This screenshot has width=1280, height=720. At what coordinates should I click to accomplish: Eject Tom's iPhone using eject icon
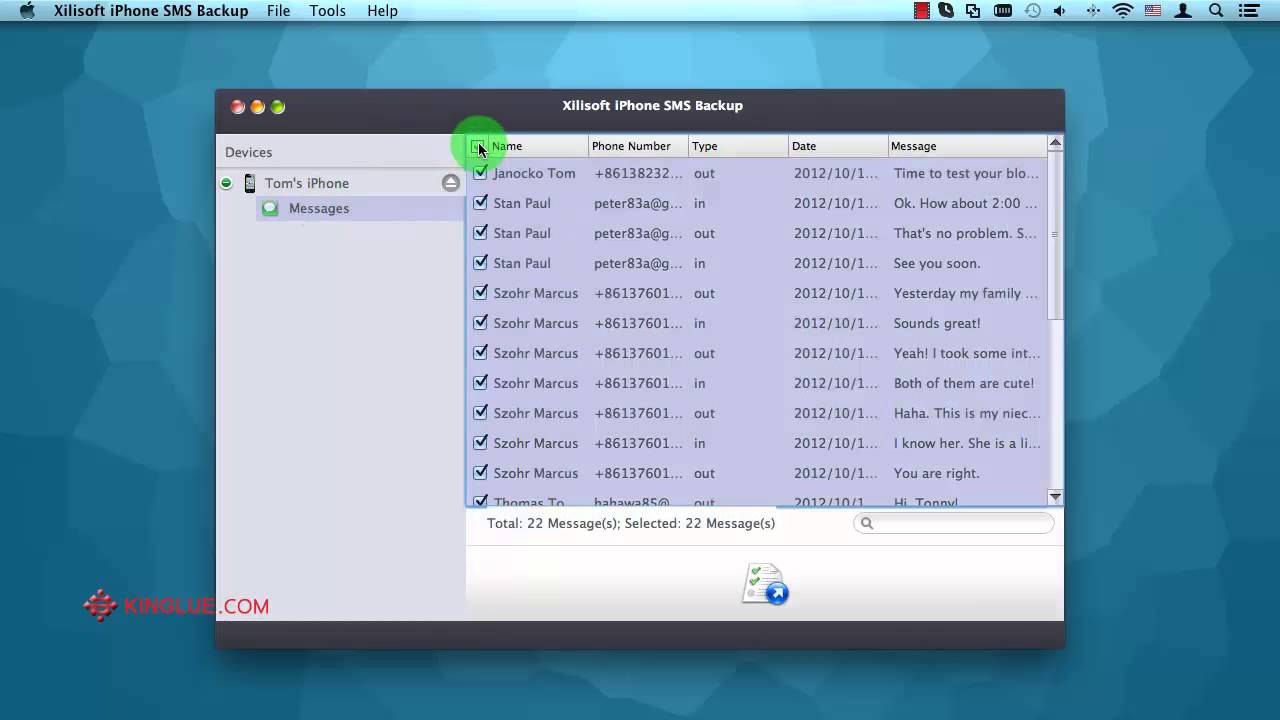click(x=451, y=183)
